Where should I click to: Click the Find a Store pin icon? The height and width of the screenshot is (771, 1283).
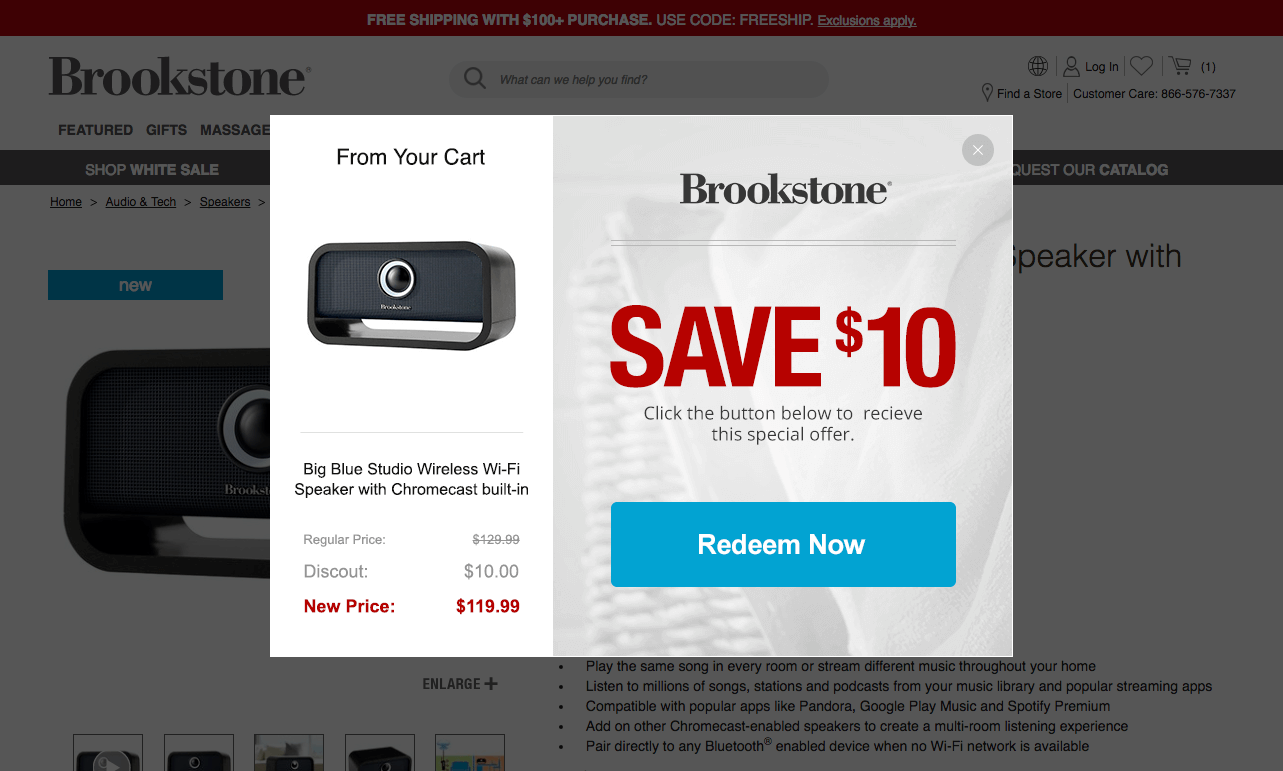[987, 93]
